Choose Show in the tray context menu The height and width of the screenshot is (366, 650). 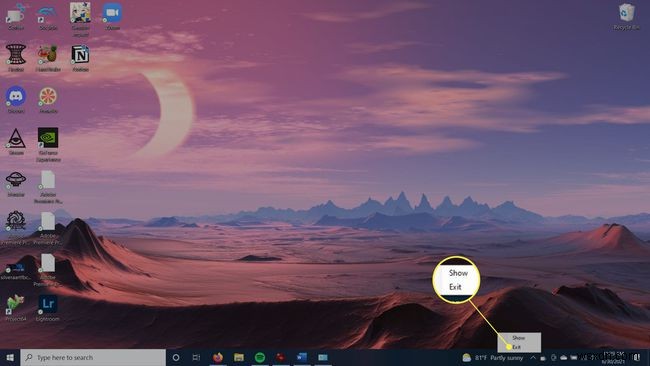click(x=519, y=338)
